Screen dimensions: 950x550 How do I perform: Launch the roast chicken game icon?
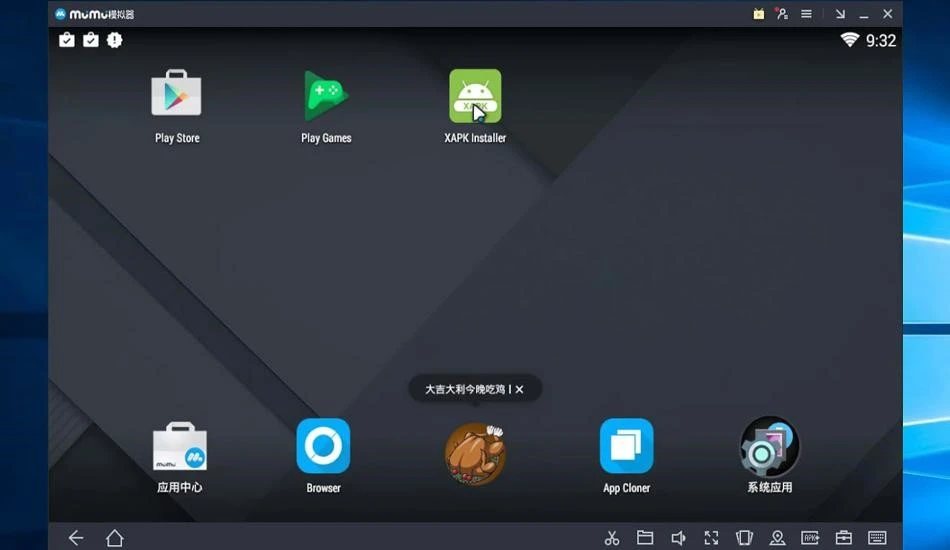(x=475, y=453)
